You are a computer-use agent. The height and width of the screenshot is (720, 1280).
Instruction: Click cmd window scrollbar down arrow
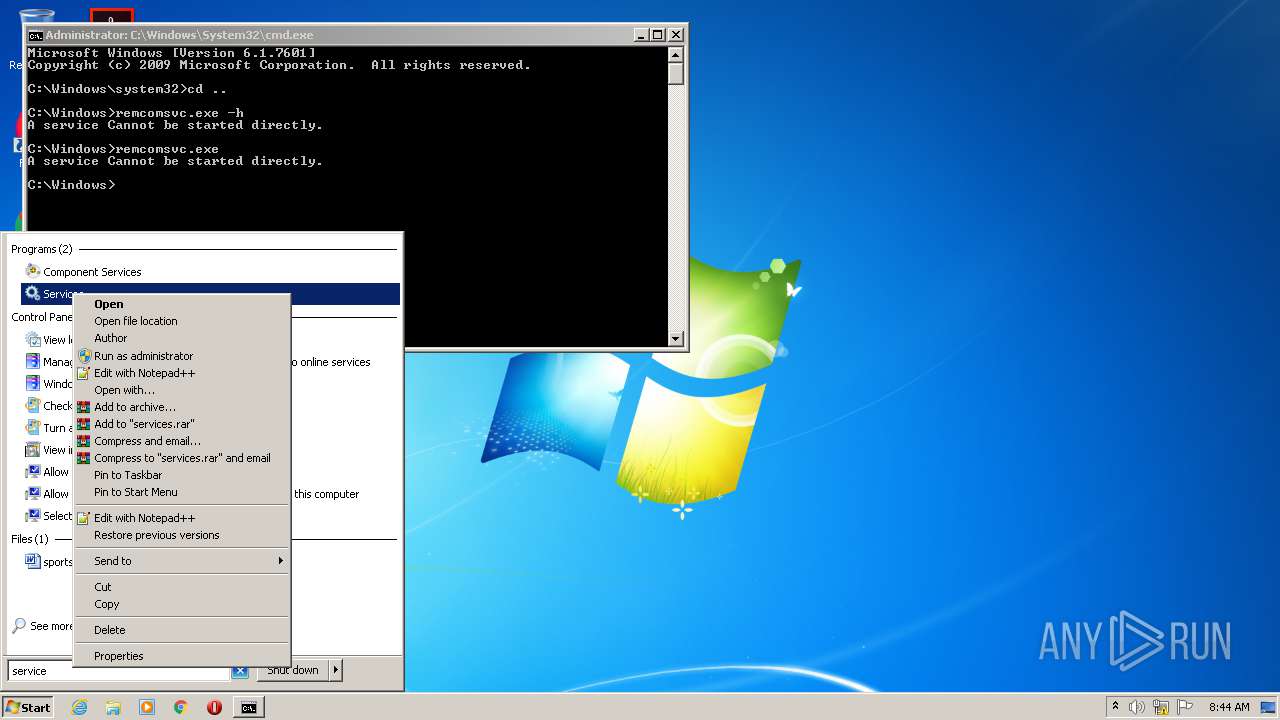click(676, 339)
